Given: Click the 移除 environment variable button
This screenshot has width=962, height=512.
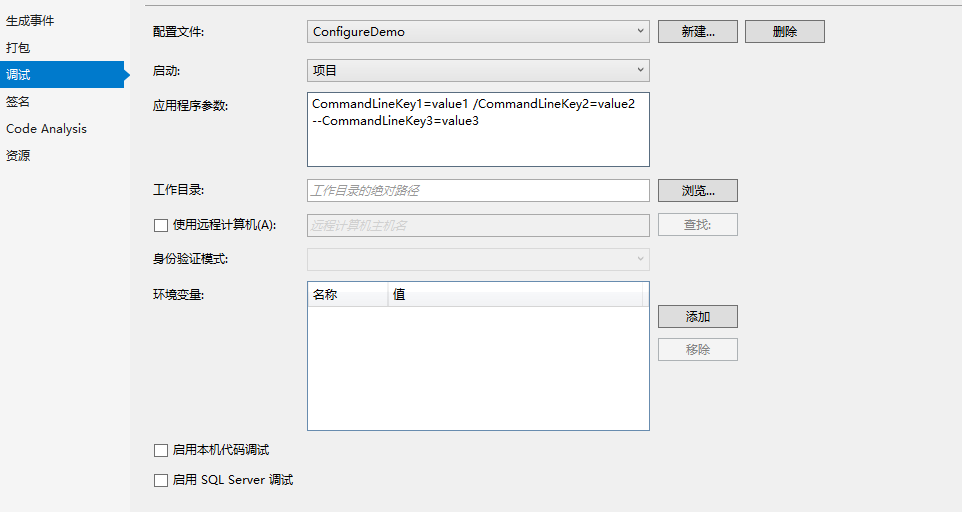Looking at the screenshot, I should tap(698, 350).
